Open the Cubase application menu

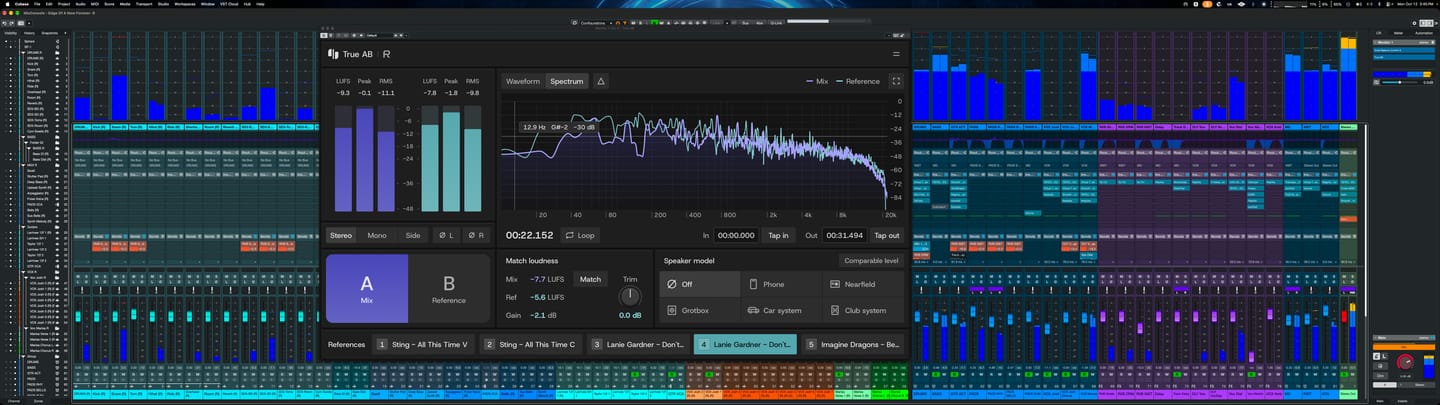[21, 4]
